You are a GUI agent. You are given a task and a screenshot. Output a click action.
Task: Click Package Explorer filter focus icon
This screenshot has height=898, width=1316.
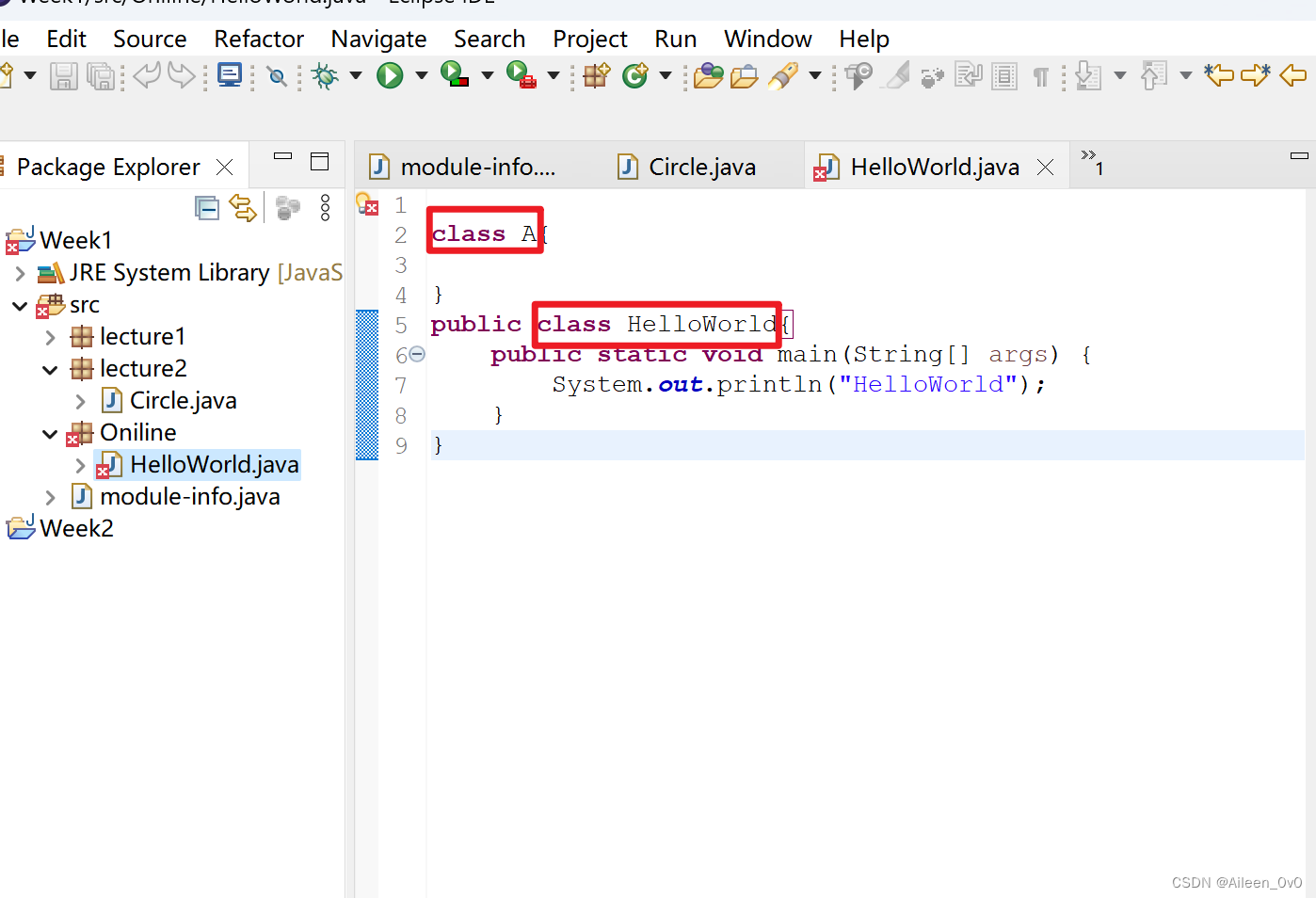[288, 207]
